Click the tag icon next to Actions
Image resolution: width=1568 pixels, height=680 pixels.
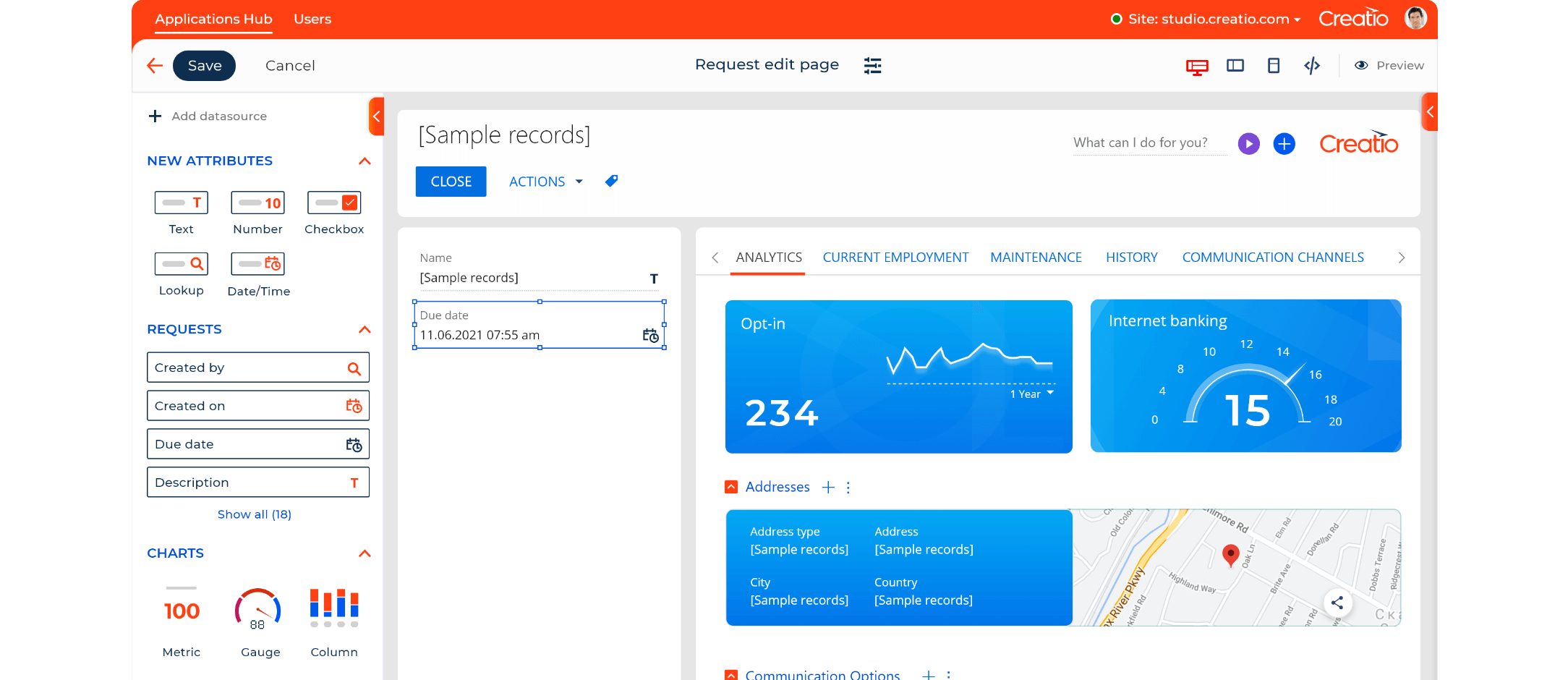click(612, 181)
